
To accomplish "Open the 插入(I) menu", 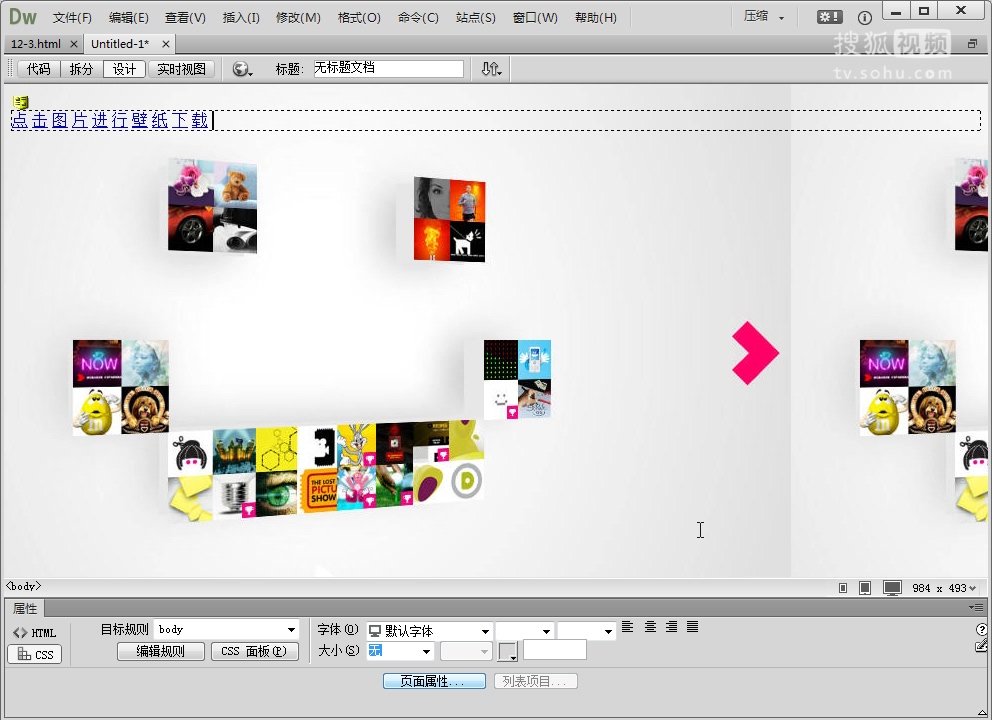I will click(x=241, y=18).
